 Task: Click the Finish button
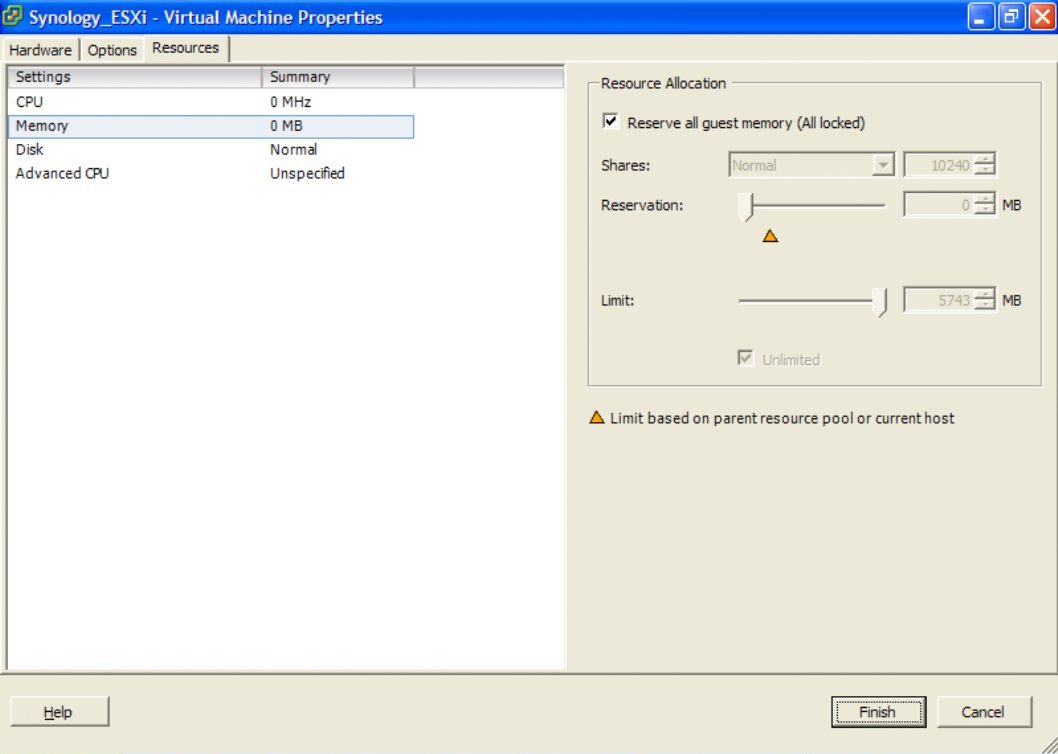[878, 711]
